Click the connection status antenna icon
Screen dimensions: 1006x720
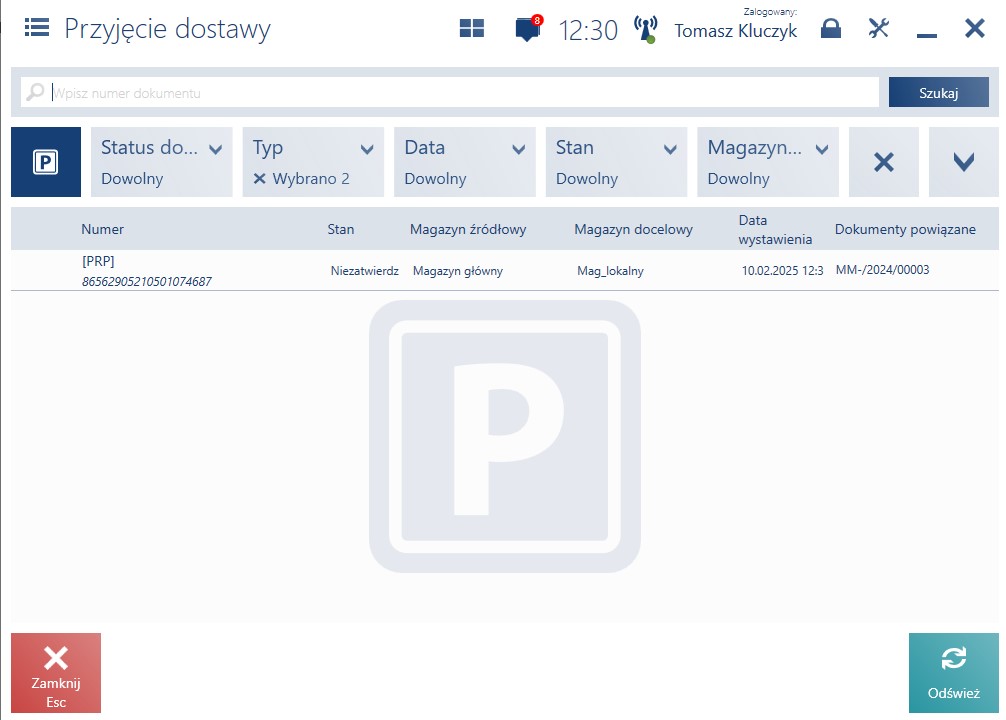point(645,30)
